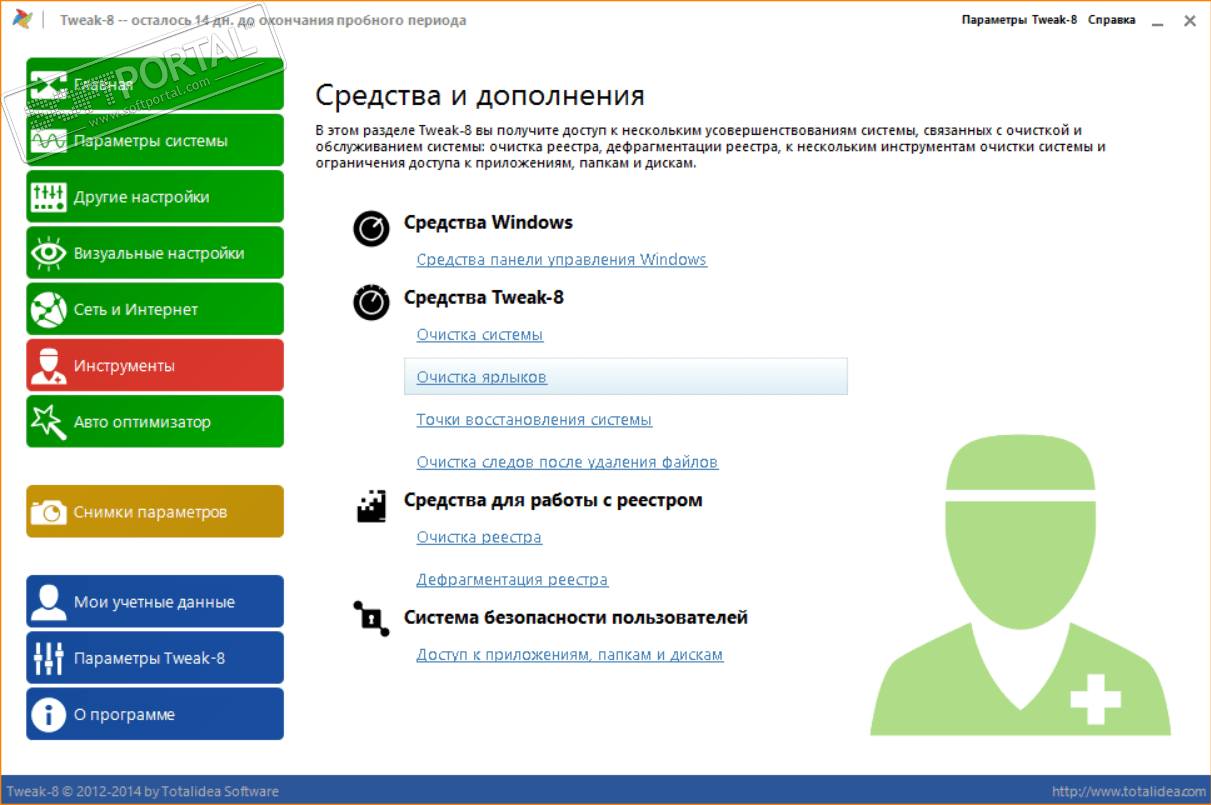Close the Tweak-8 window

coord(1190,20)
